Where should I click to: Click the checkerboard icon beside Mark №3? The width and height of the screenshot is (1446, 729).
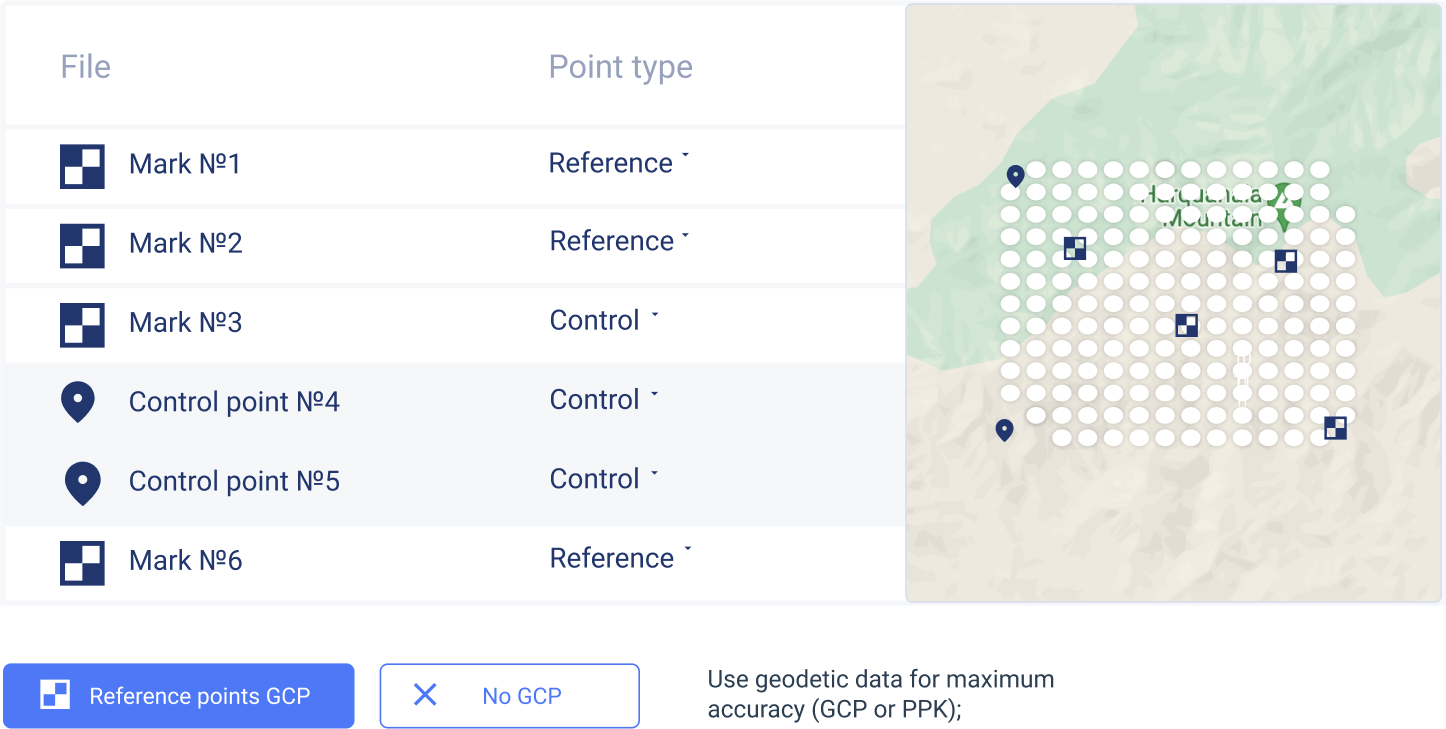click(x=82, y=325)
